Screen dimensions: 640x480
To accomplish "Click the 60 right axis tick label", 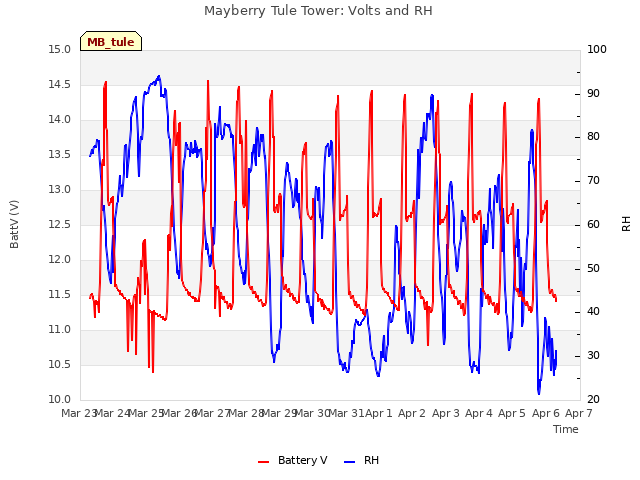I will pyautogui.click(x=593, y=225).
